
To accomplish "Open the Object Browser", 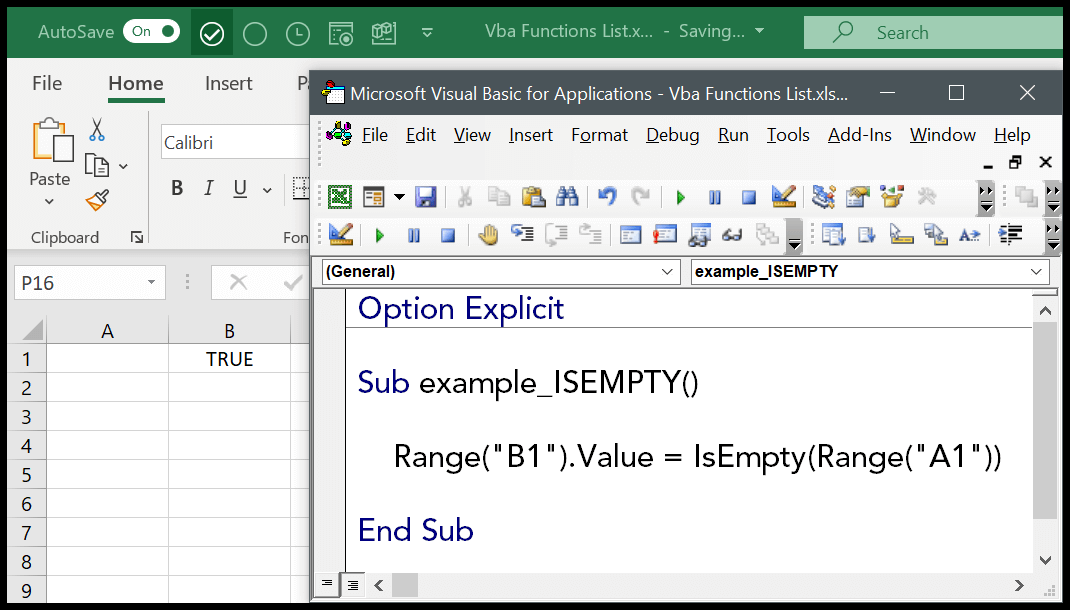I will (x=891, y=197).
